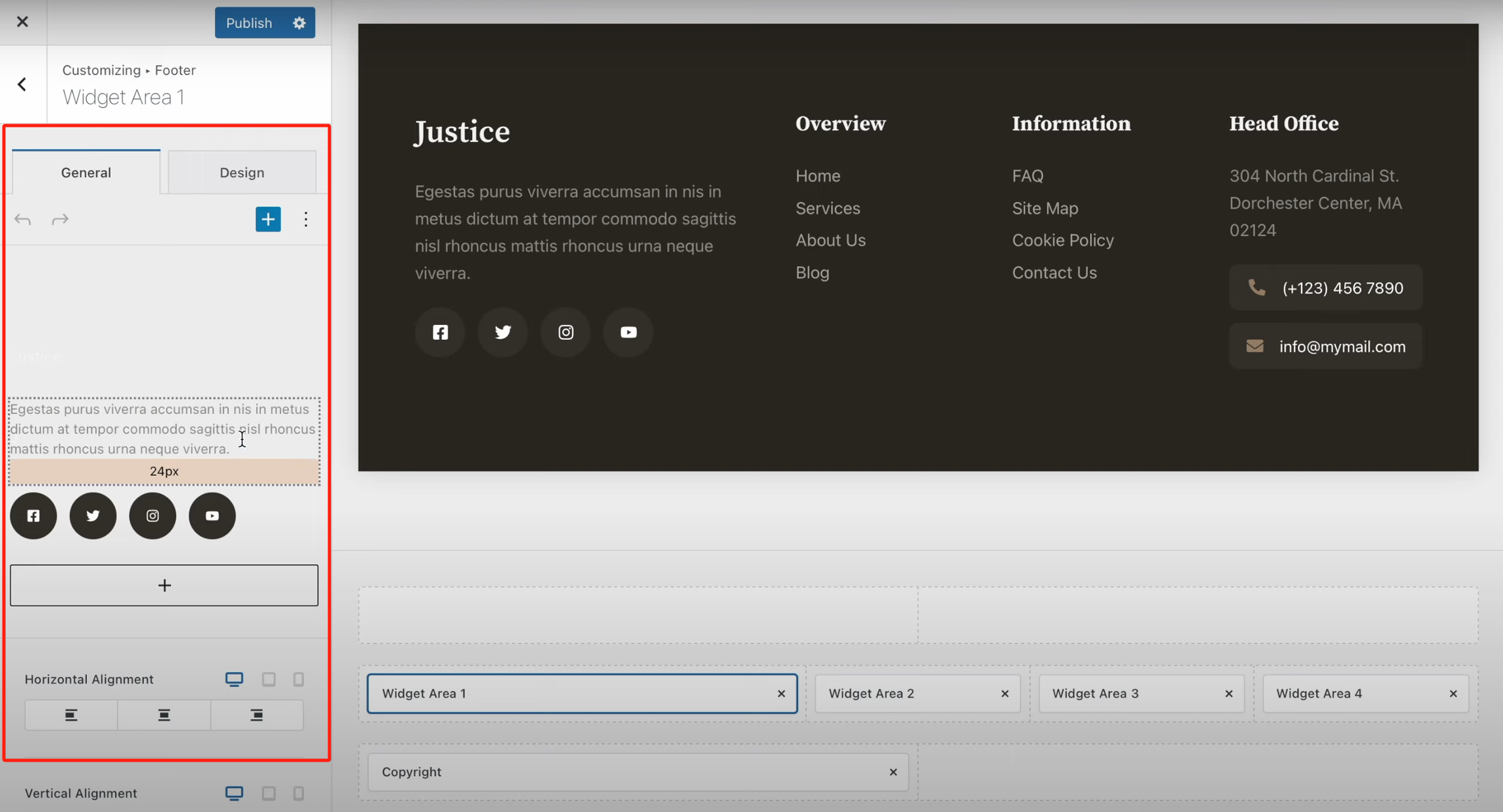1503x812 pixels.
Task: Switch to the General tab
Action: point(86,172)
